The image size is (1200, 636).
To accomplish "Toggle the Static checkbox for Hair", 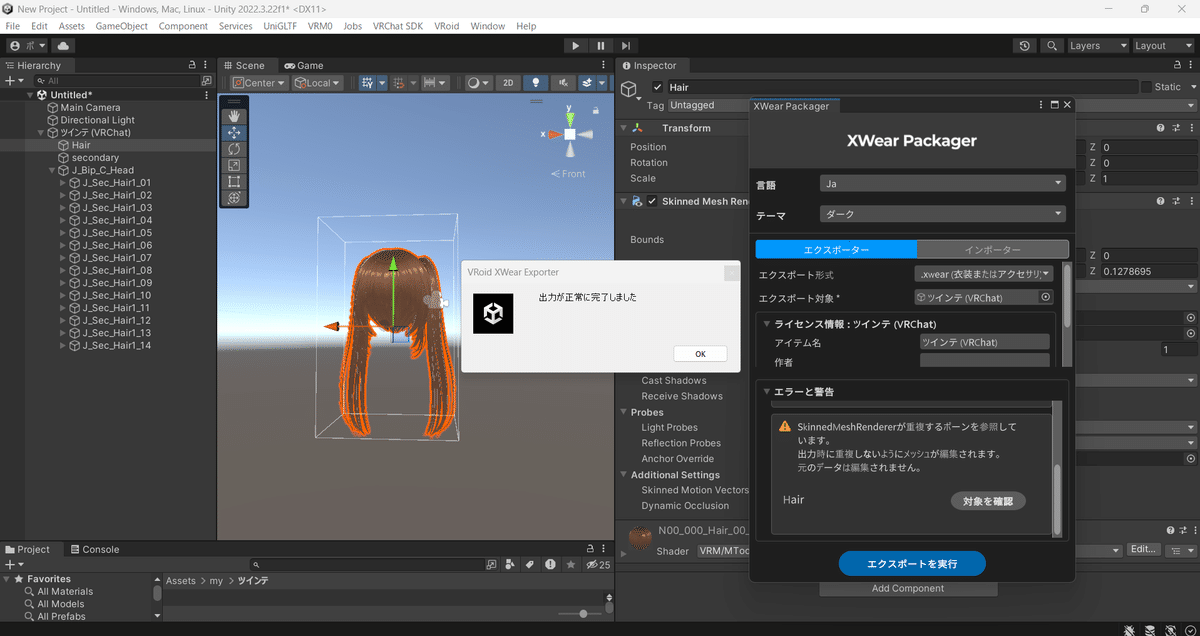I will (x=1146, y=87).
